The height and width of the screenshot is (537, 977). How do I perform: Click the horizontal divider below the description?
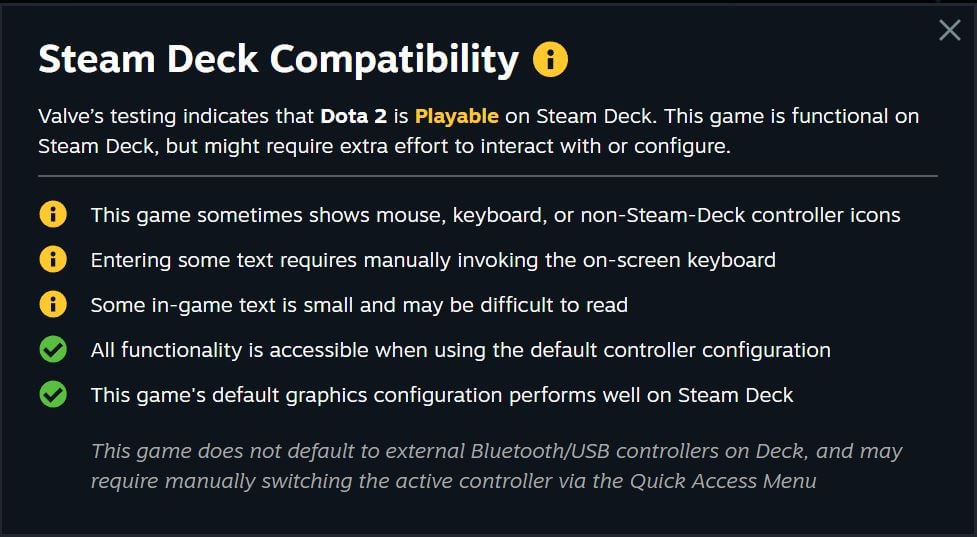488,176
